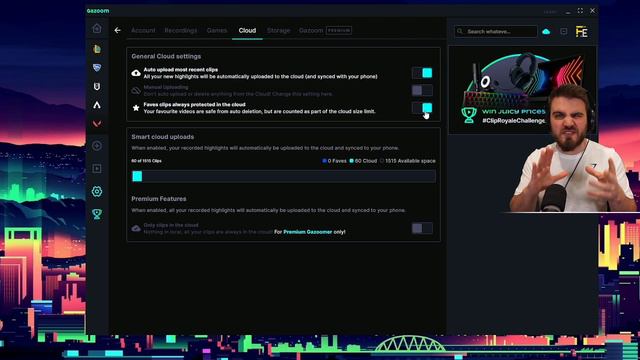Toggle Faves clips always protected switch
The height and width of the screenshot is (360, 640).
pos(422,108)
